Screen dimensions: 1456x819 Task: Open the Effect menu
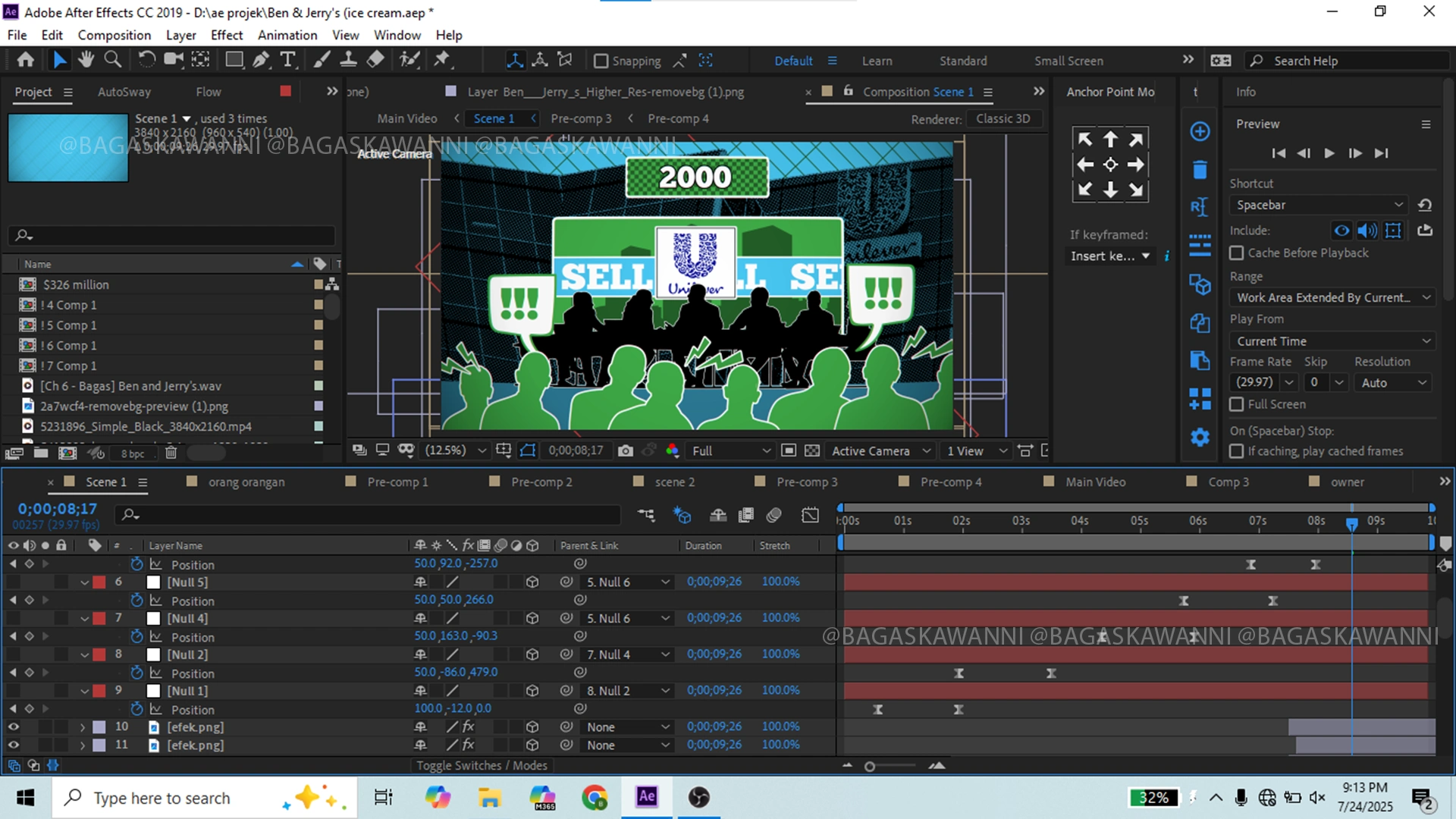click(x=227, y=35)
